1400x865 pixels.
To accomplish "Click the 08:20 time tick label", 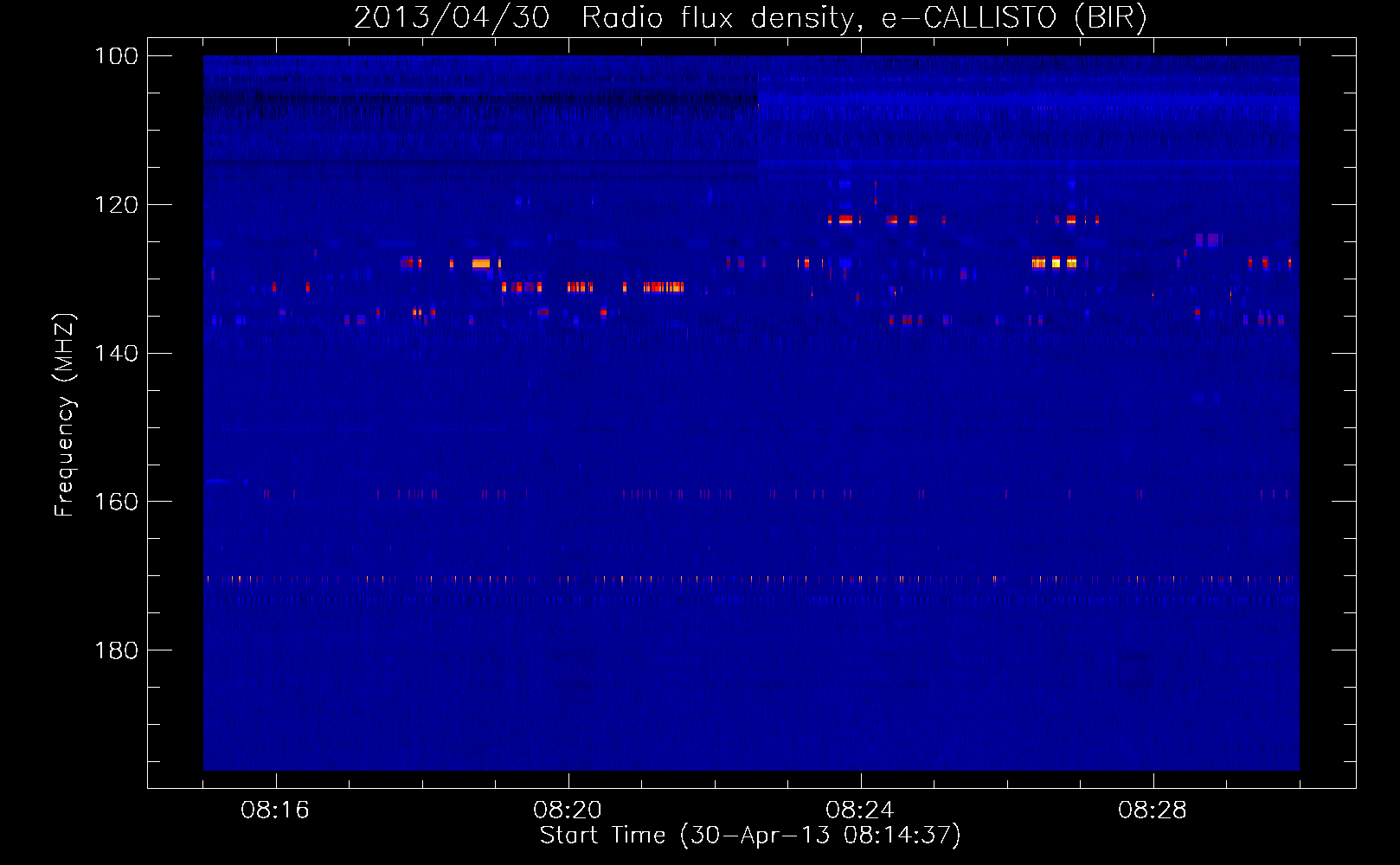I will pyautogui.click(x=568, y=811).
